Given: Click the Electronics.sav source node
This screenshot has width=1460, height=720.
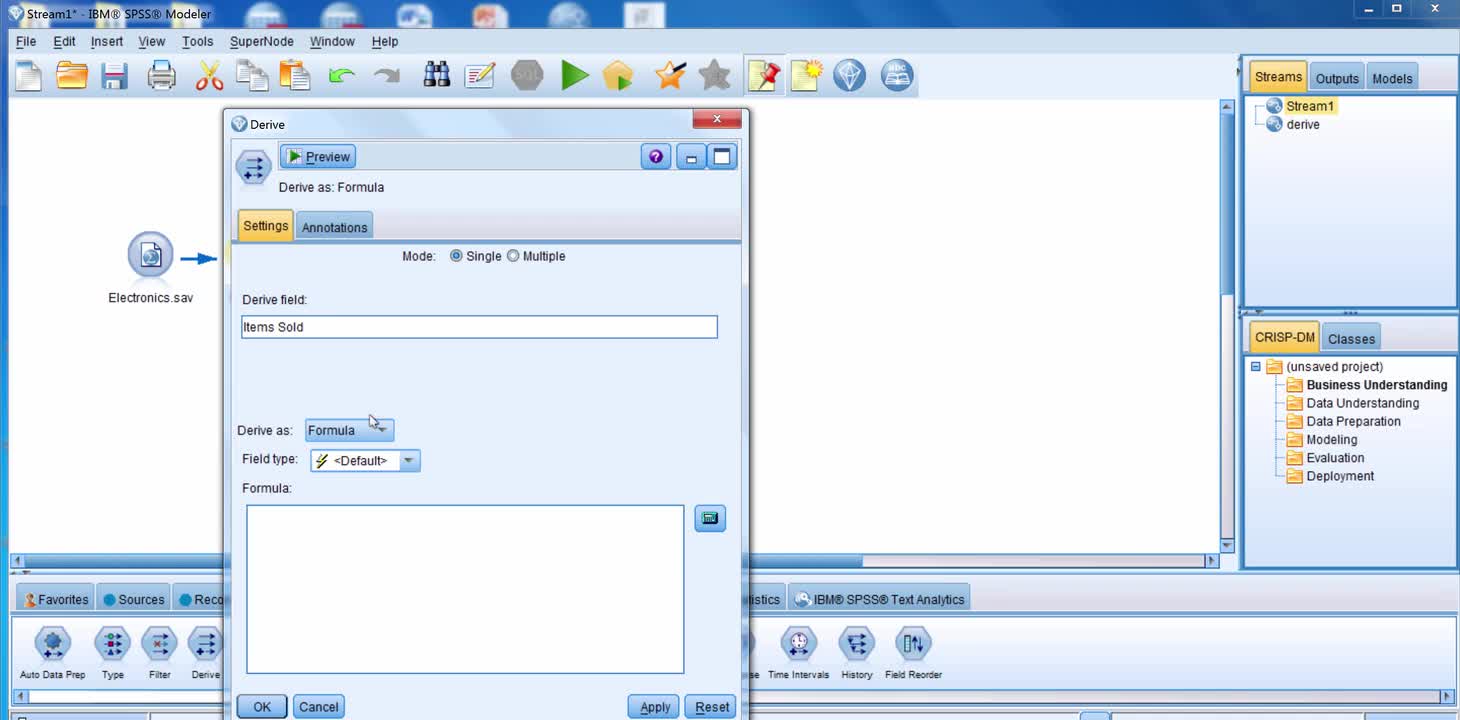Looking at the screenshot, I should pyautogui.click(x=150, y=257).
